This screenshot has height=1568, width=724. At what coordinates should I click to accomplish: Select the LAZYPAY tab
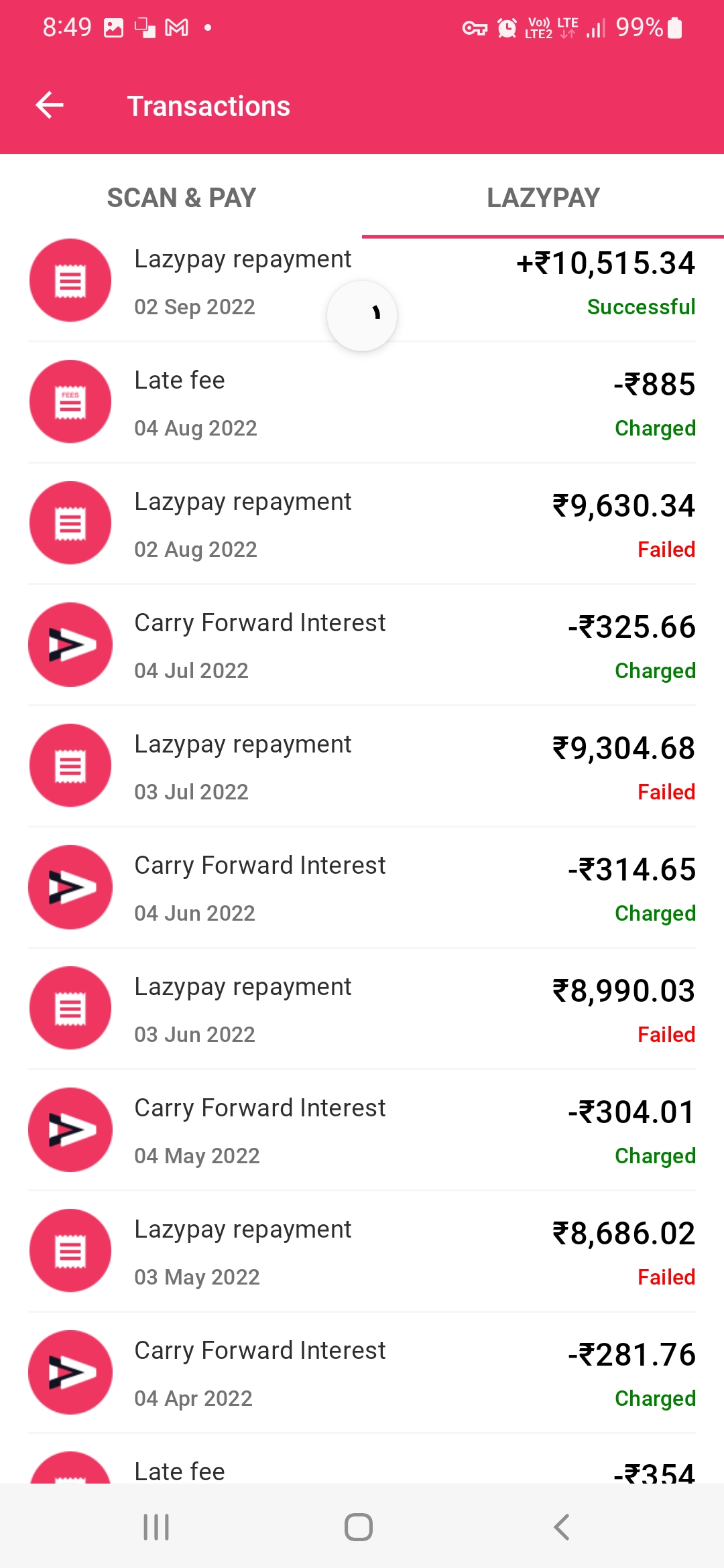(543, 198)
